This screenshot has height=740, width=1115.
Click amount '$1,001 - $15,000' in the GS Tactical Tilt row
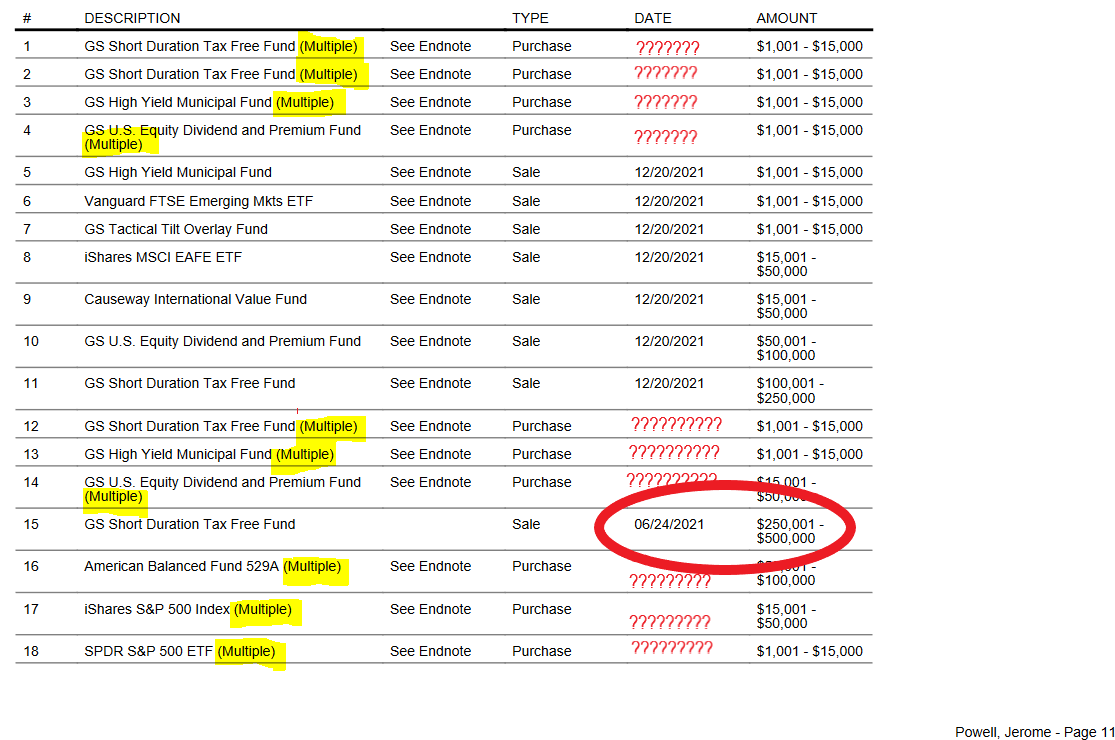pyautogui.click(x=809, y=229)
